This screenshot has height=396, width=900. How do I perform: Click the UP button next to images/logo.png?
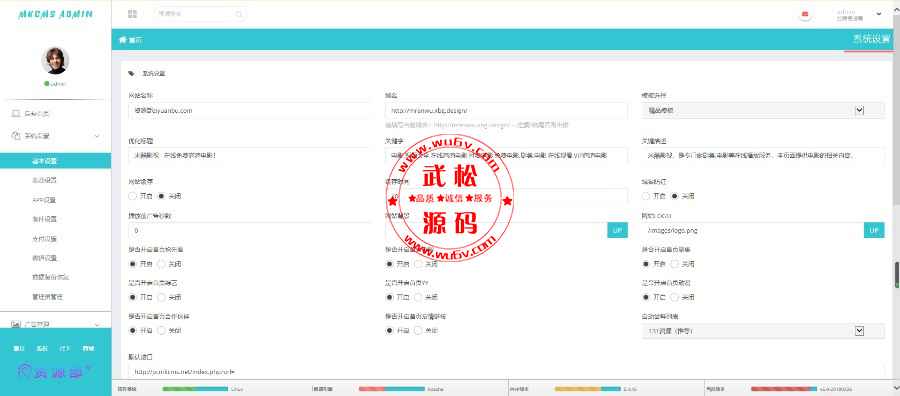(x=874, y=230)
